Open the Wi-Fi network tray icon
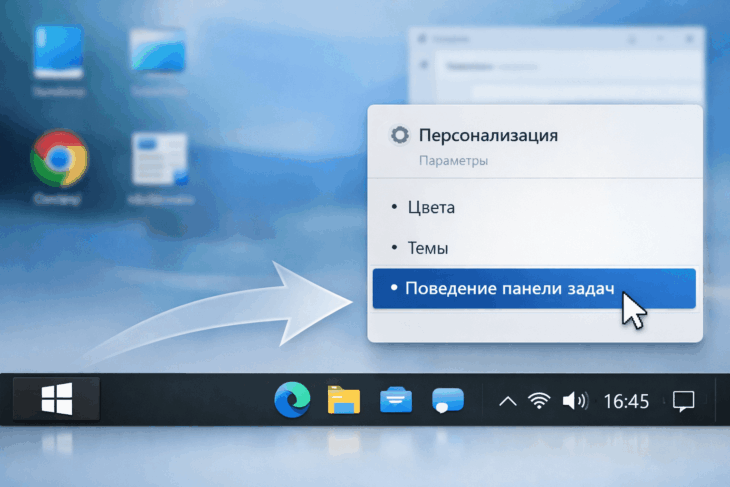 tap(539, 400)
